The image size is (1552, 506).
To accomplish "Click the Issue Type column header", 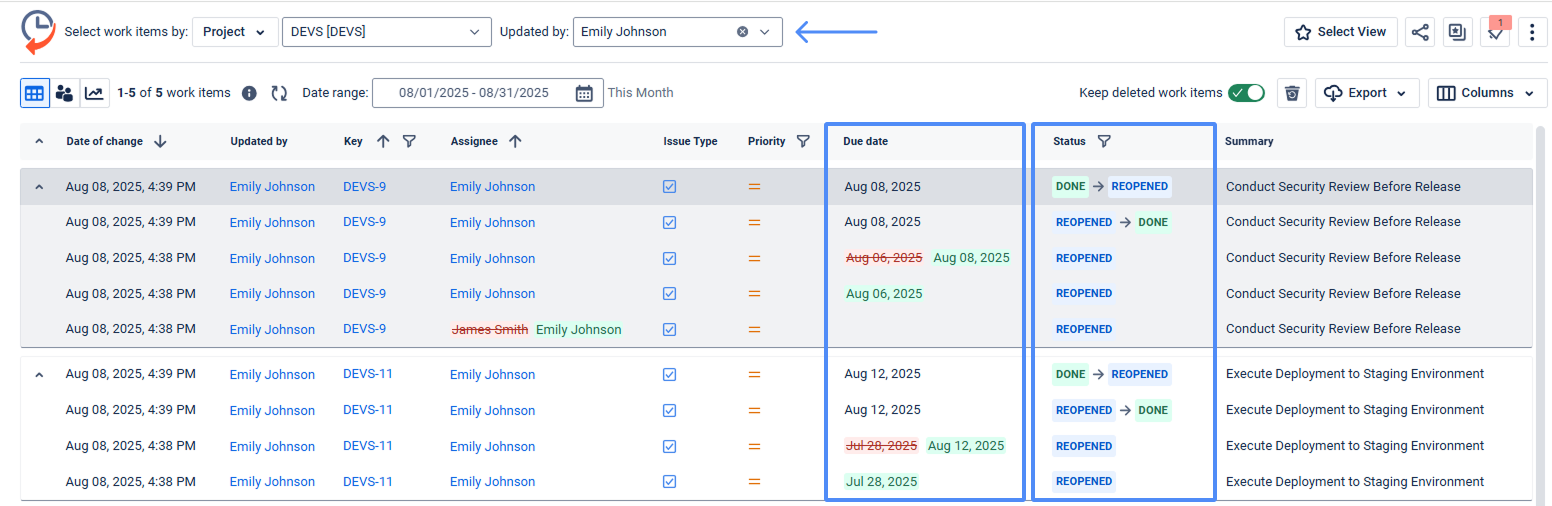I will click(690, 141).
